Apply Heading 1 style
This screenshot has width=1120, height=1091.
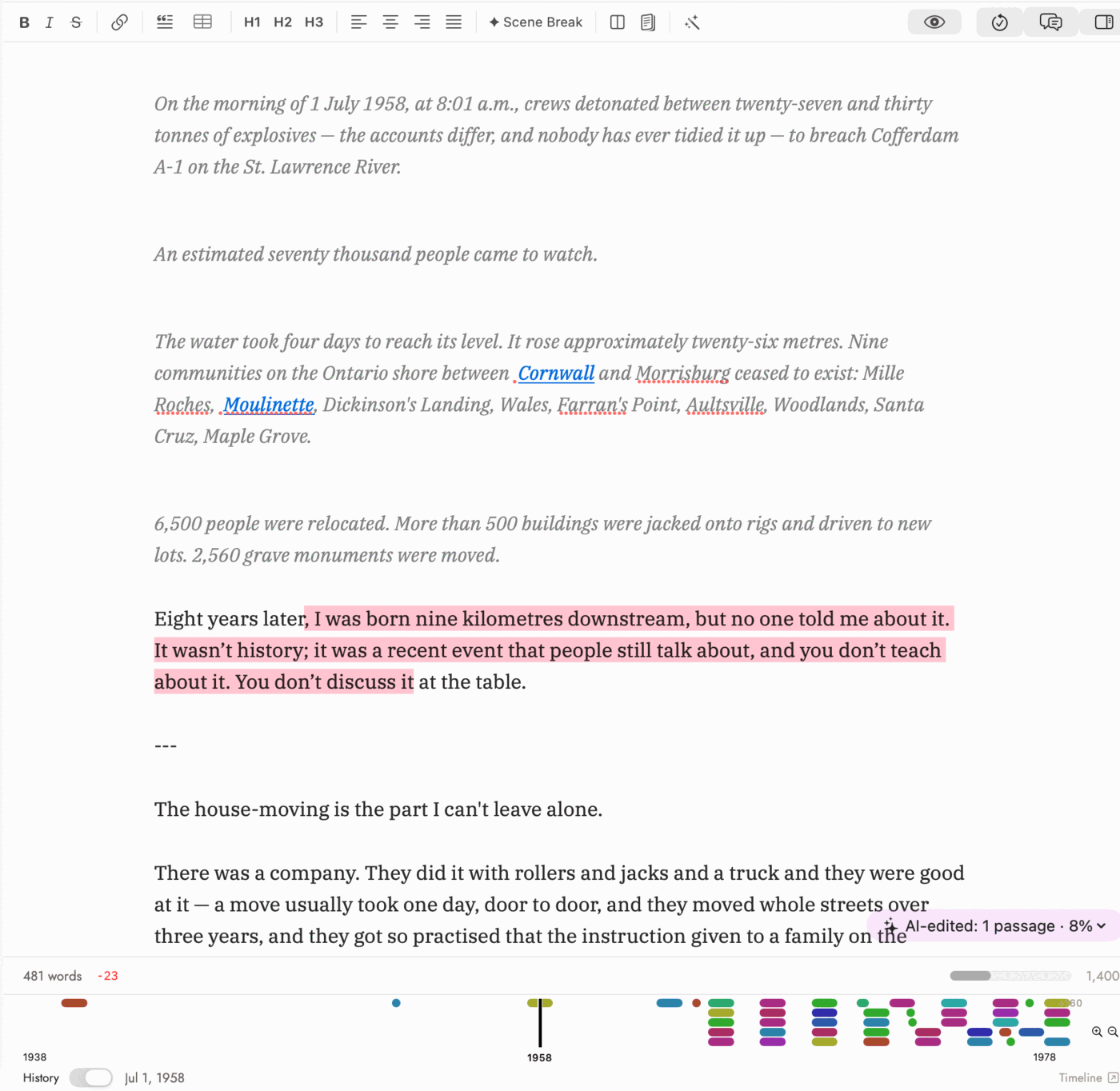pyautogui.click(x=252, y=22)
